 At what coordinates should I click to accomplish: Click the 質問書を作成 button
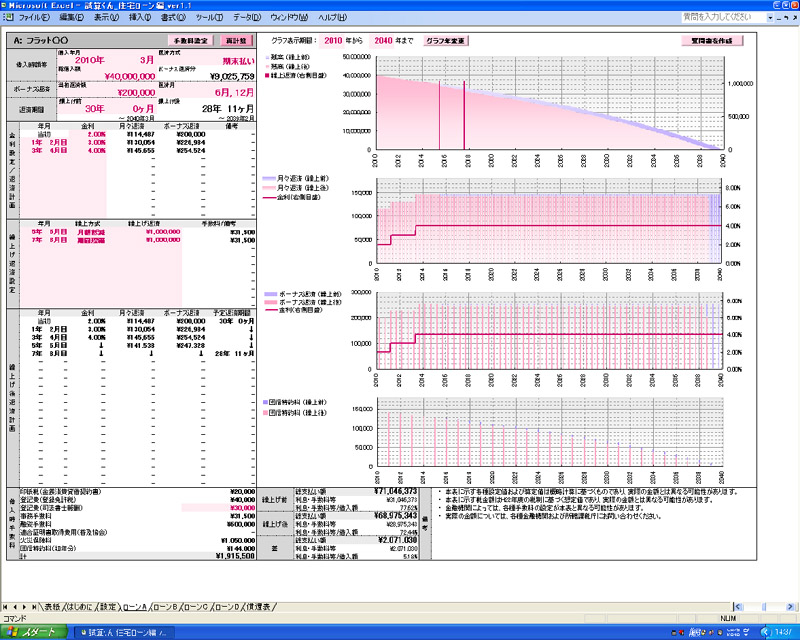click(x=712, y=41)
